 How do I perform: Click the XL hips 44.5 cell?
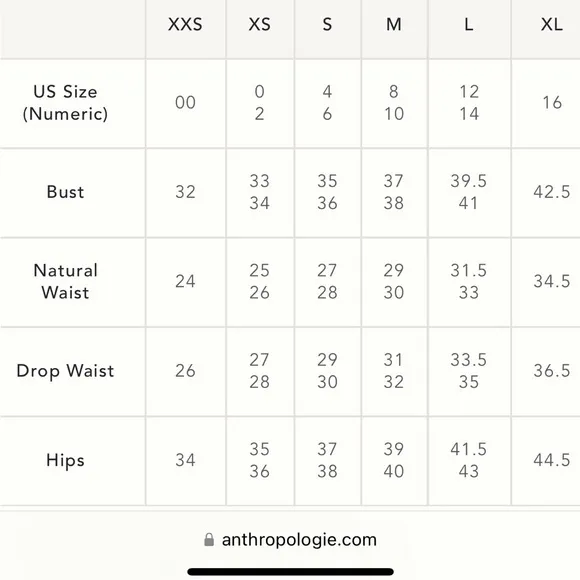coord(552,461)
